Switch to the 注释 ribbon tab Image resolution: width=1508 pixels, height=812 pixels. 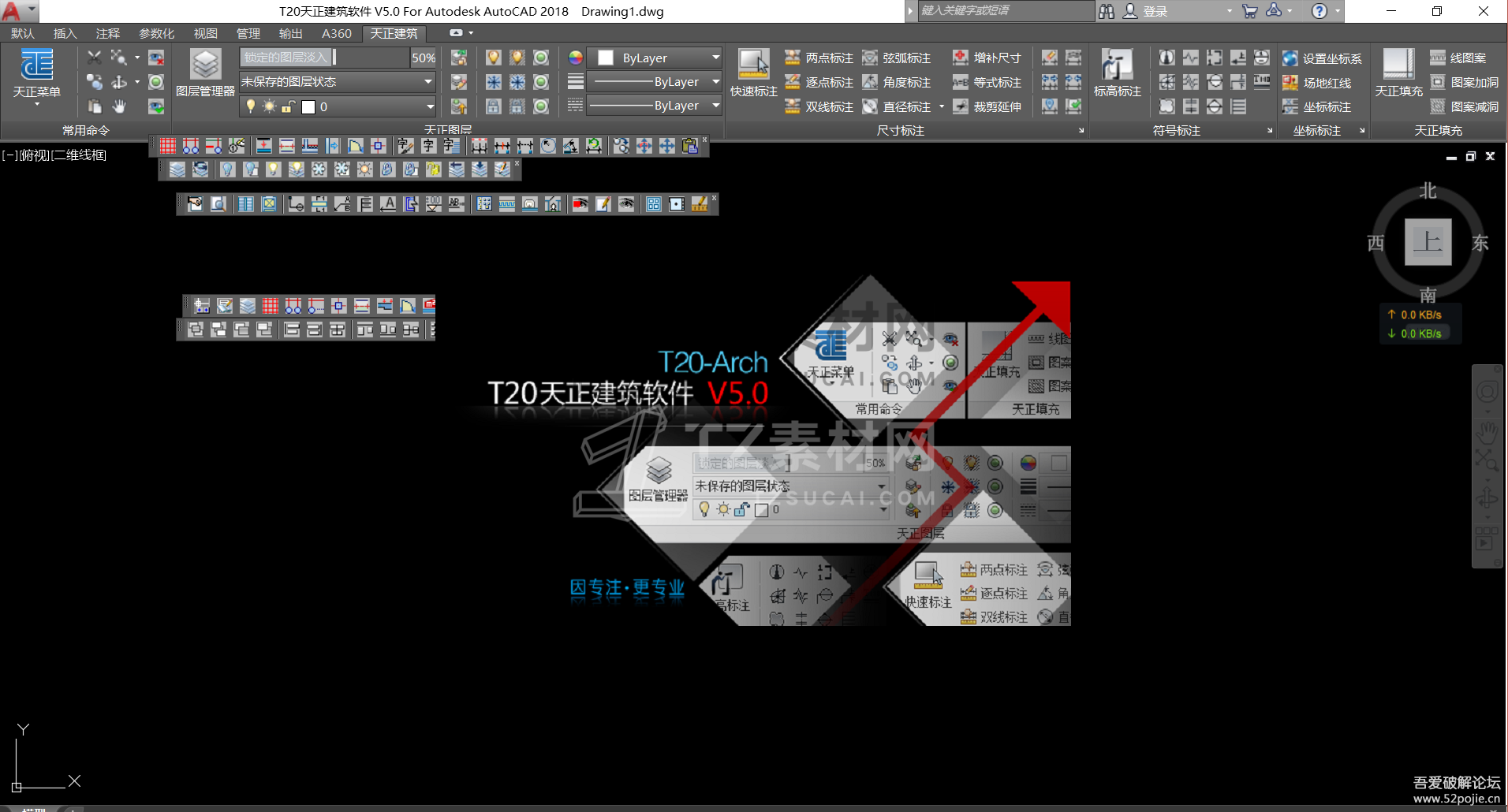tap(107, 33)
